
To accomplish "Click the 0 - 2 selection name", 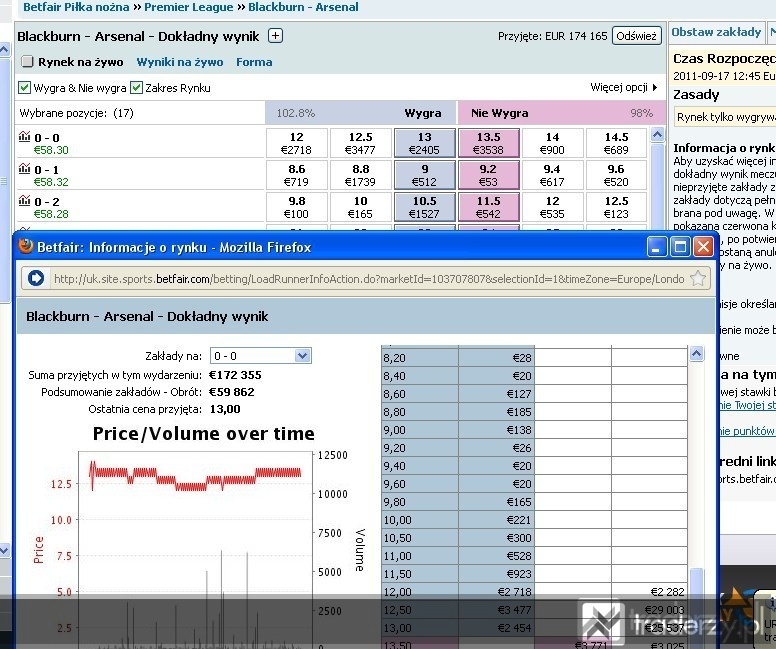I will click(x=47, y=202).
